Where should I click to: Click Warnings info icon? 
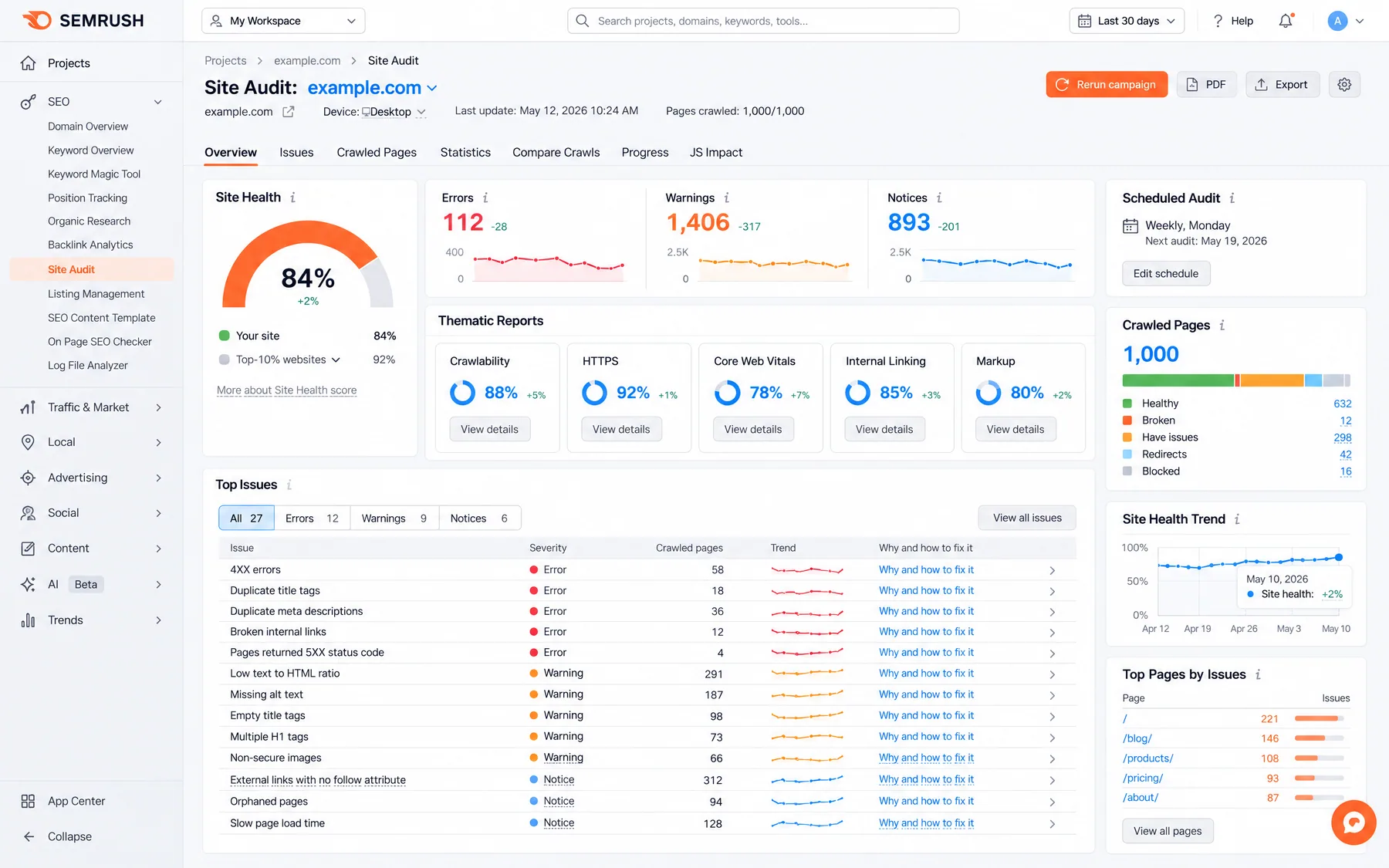point(726,198)
